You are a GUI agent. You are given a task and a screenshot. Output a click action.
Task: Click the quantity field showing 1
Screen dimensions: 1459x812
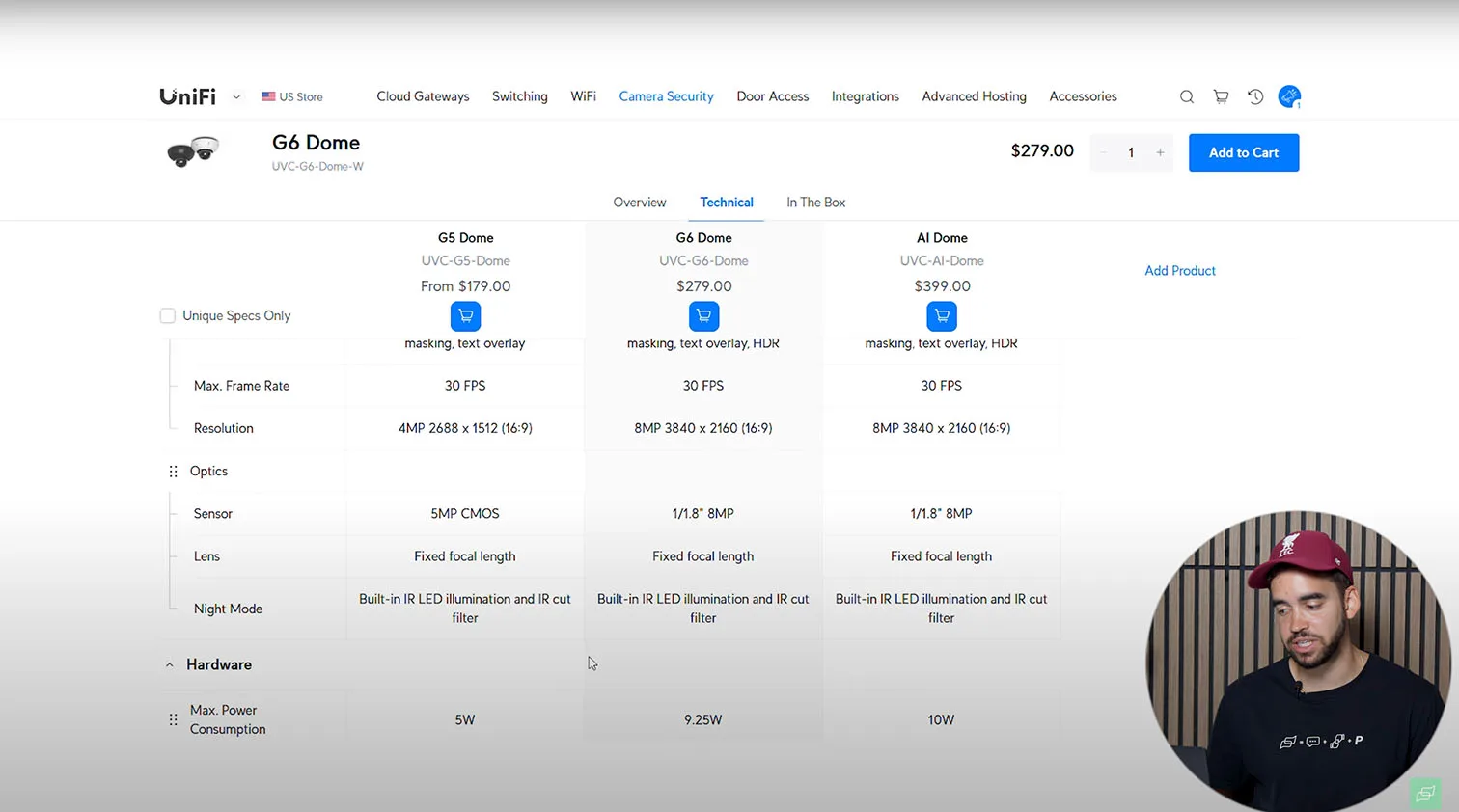pos(1131,152)
